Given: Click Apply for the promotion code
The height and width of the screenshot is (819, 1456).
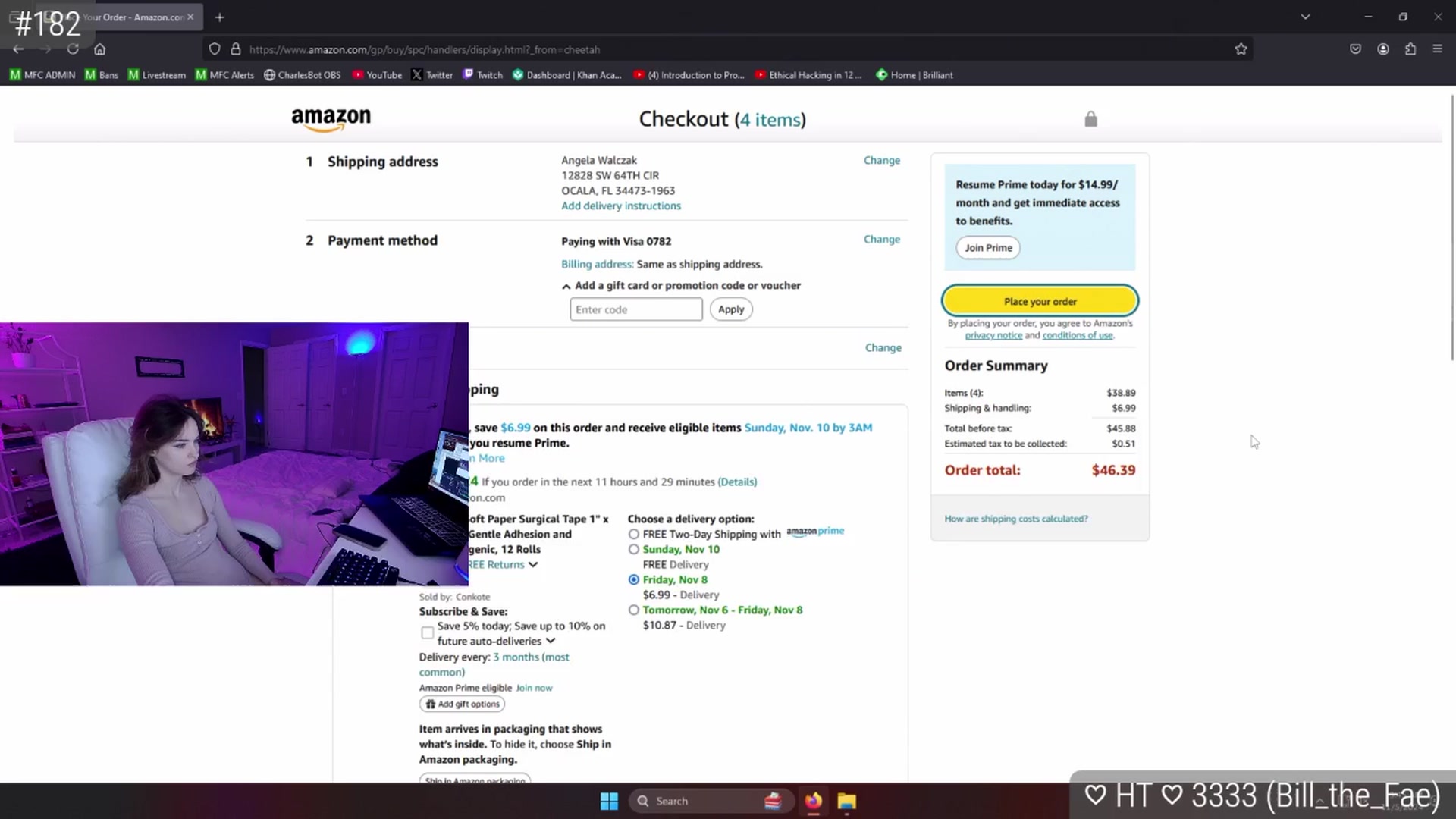Looking at the screenshot, I should click(x=731, y=309).
